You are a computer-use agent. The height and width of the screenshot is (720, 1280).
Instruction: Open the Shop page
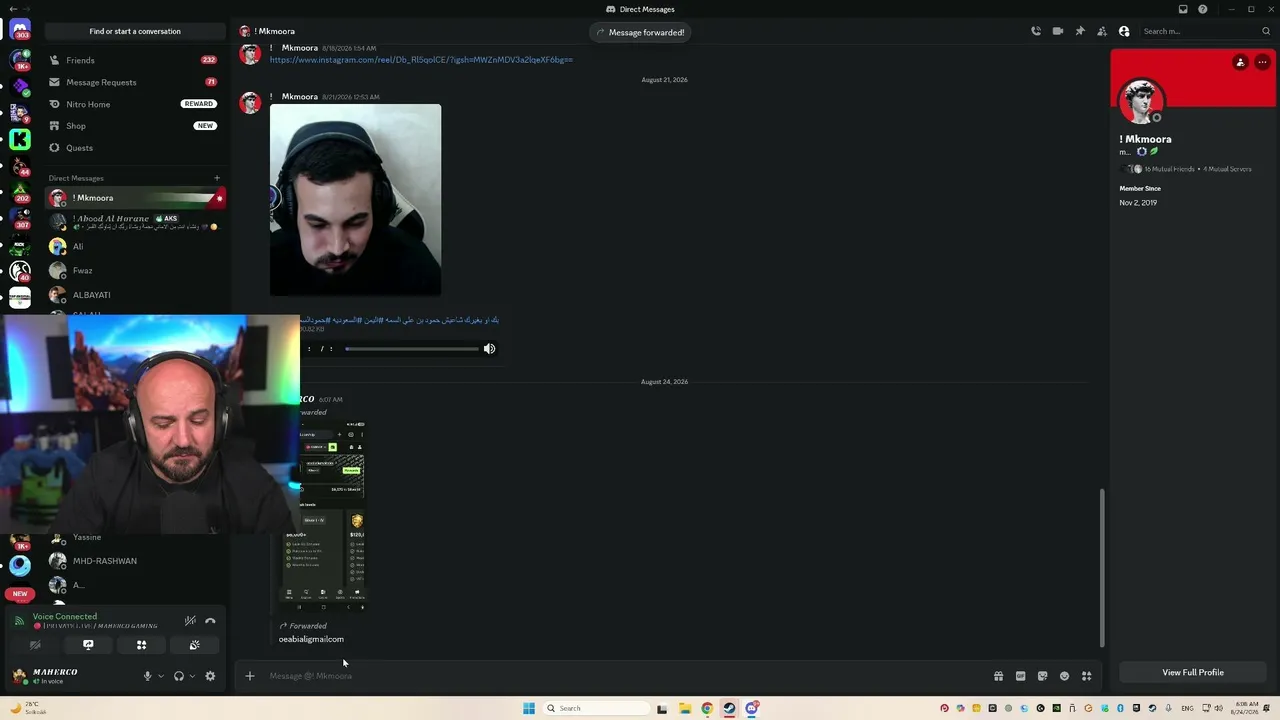pos(135,126)
